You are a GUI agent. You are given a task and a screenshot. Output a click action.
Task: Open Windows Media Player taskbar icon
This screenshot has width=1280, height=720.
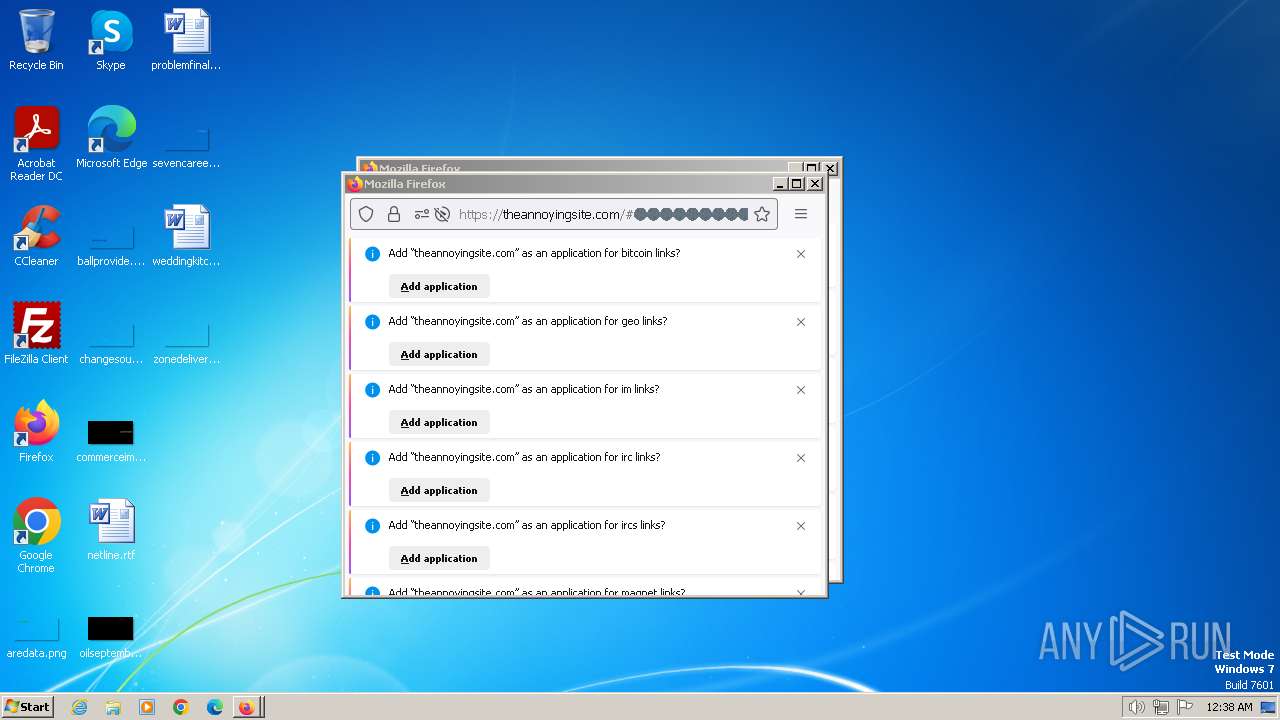[x=147, y=707]
